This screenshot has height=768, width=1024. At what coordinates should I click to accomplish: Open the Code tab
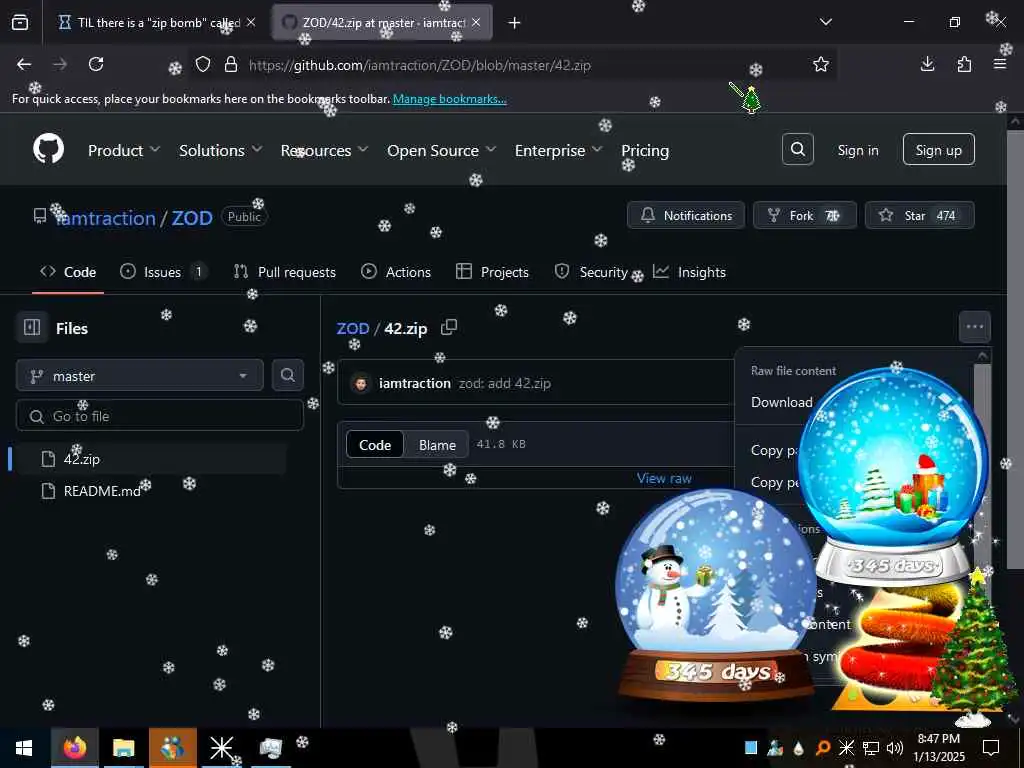click(x=68, y=272)
